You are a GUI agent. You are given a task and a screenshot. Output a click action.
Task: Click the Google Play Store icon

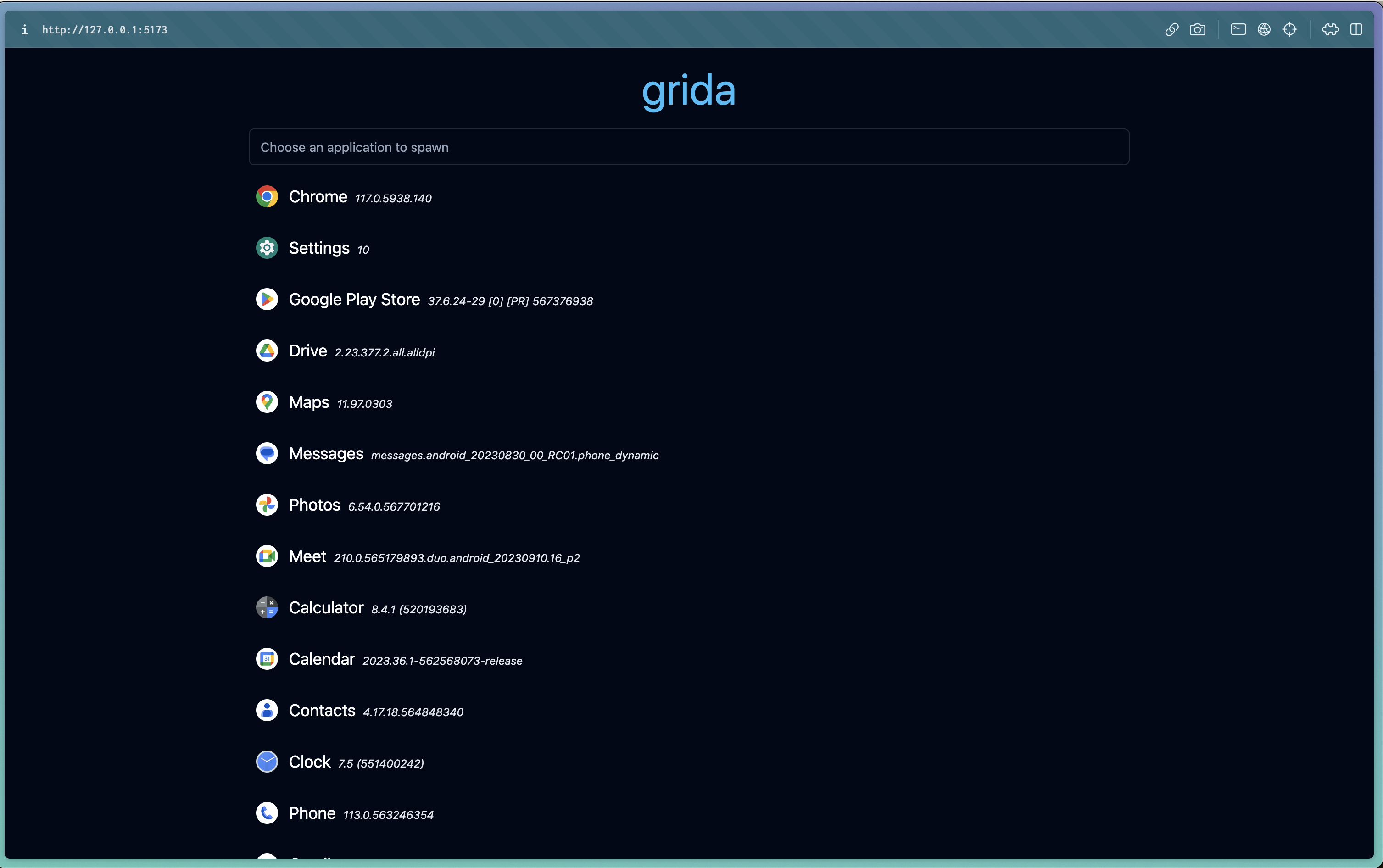(267, 300)
